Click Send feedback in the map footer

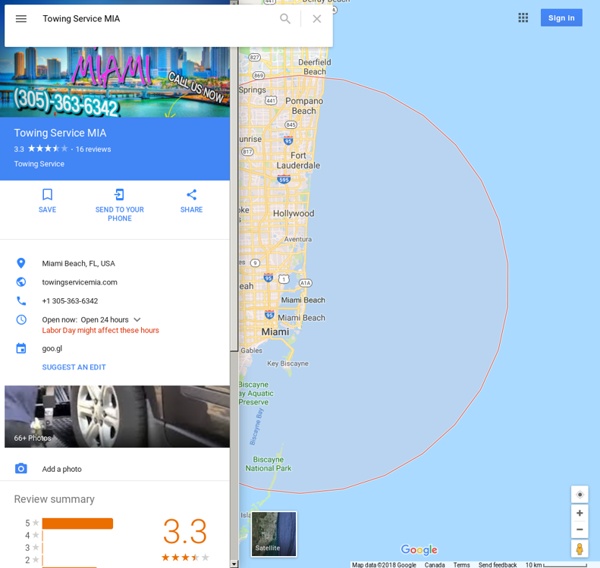497,565
